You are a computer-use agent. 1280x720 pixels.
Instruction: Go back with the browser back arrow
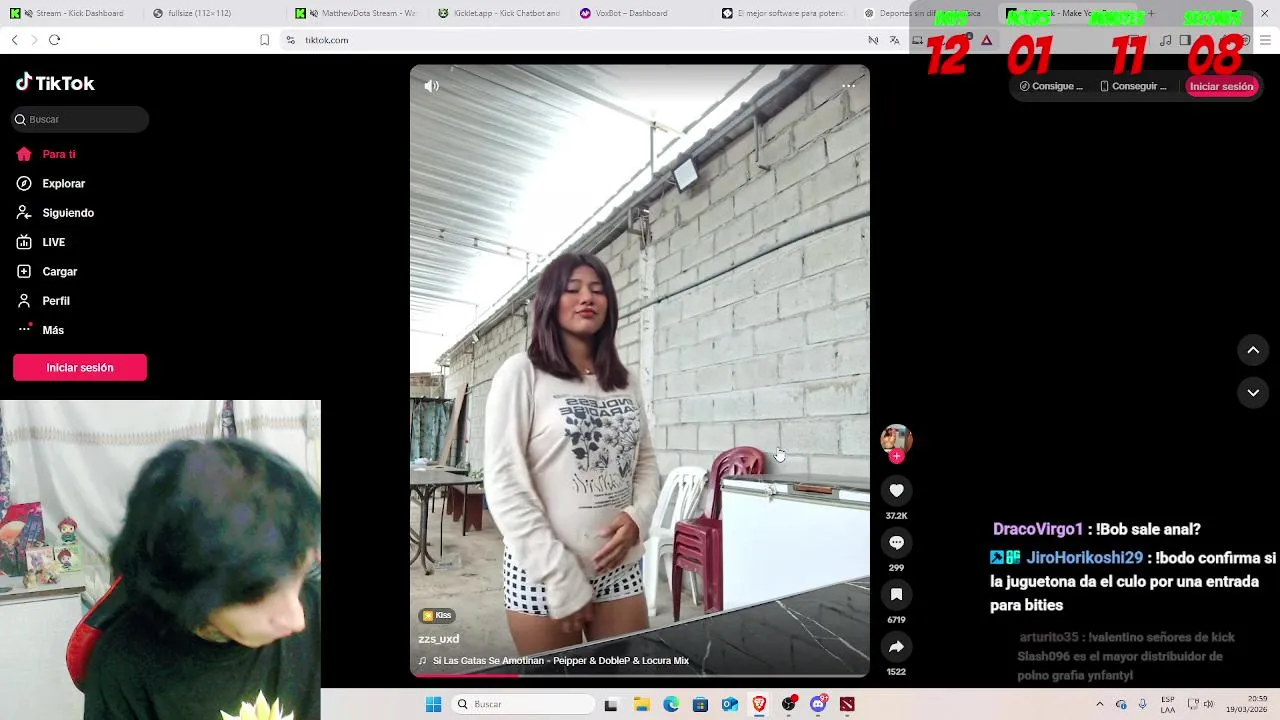pos(14,40)
